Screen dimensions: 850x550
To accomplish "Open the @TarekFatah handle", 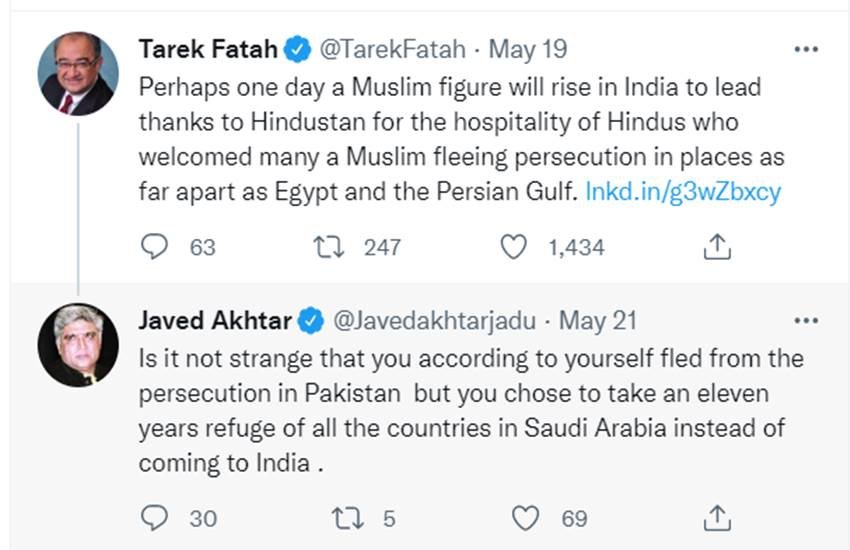I will pyautogui.click(x=392, y=49).
